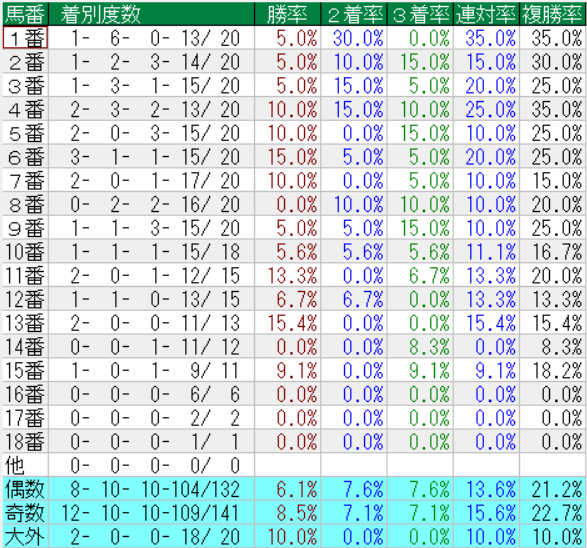Click the 連対率 column header

pos(486,14)
